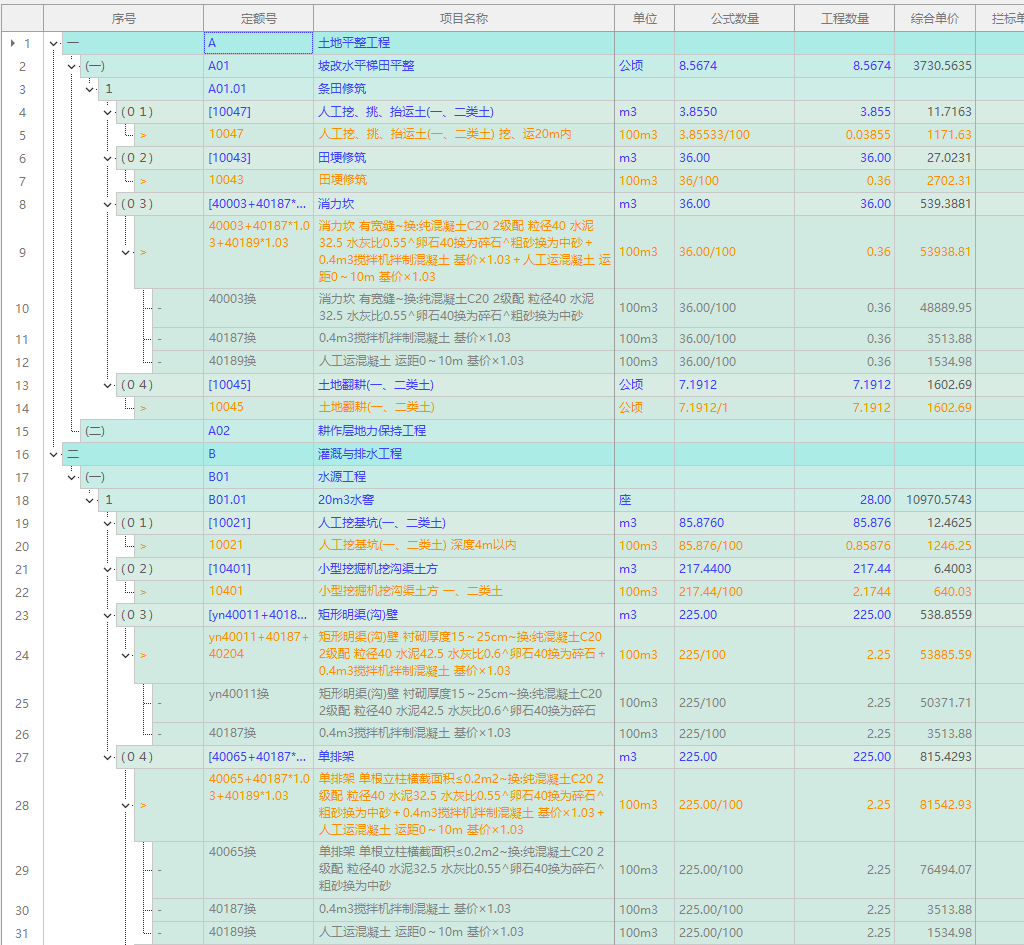Collapse row 27 (0 4) 单排架 expander
Image resolution: width=1024 pixels, height=945 pixels.
pyautogui.click(x=108, y=758)
